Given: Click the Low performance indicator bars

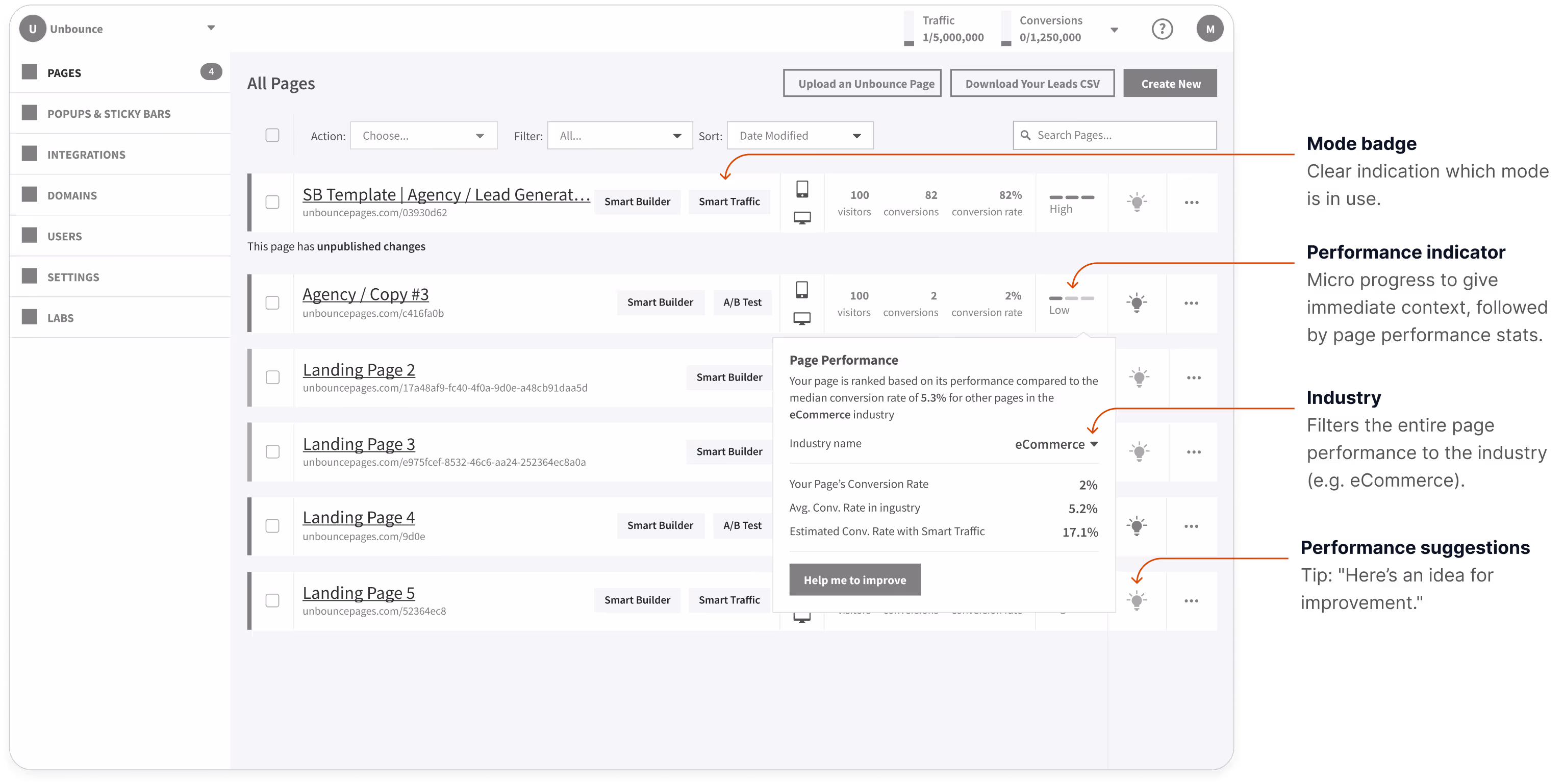Looking at the screenshot, I should pyautogui.click(x=1072, y=298).
